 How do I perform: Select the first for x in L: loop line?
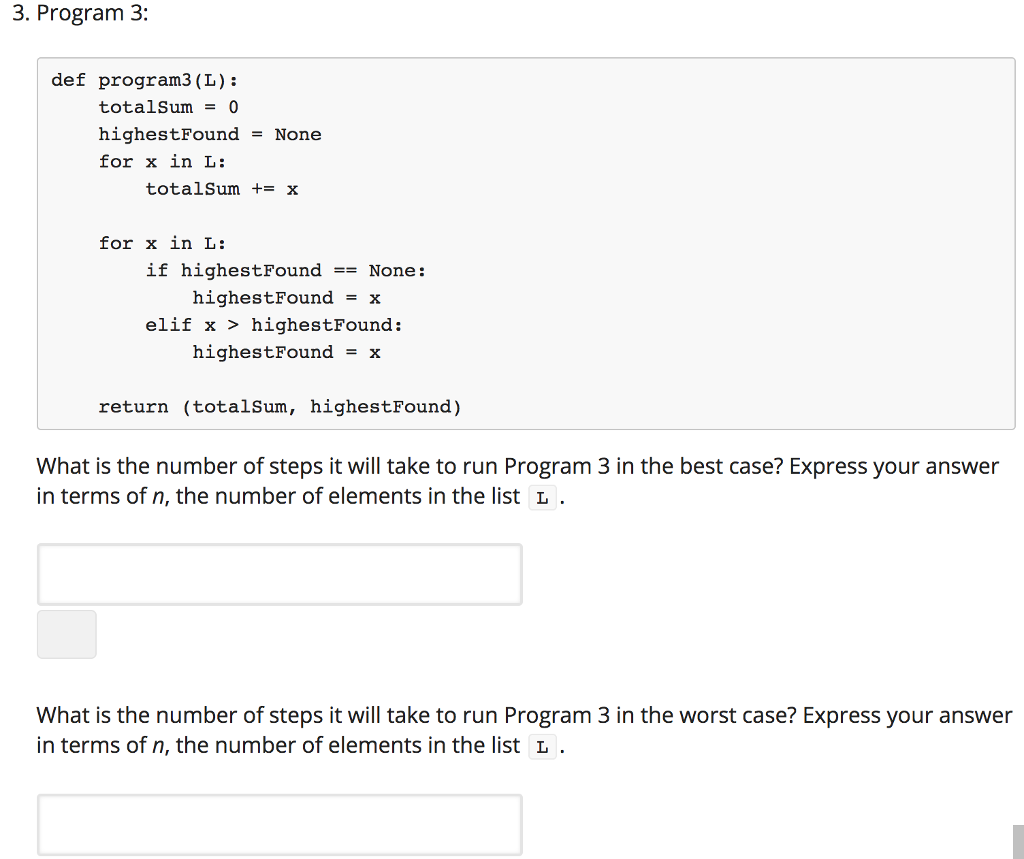(162, 161)
